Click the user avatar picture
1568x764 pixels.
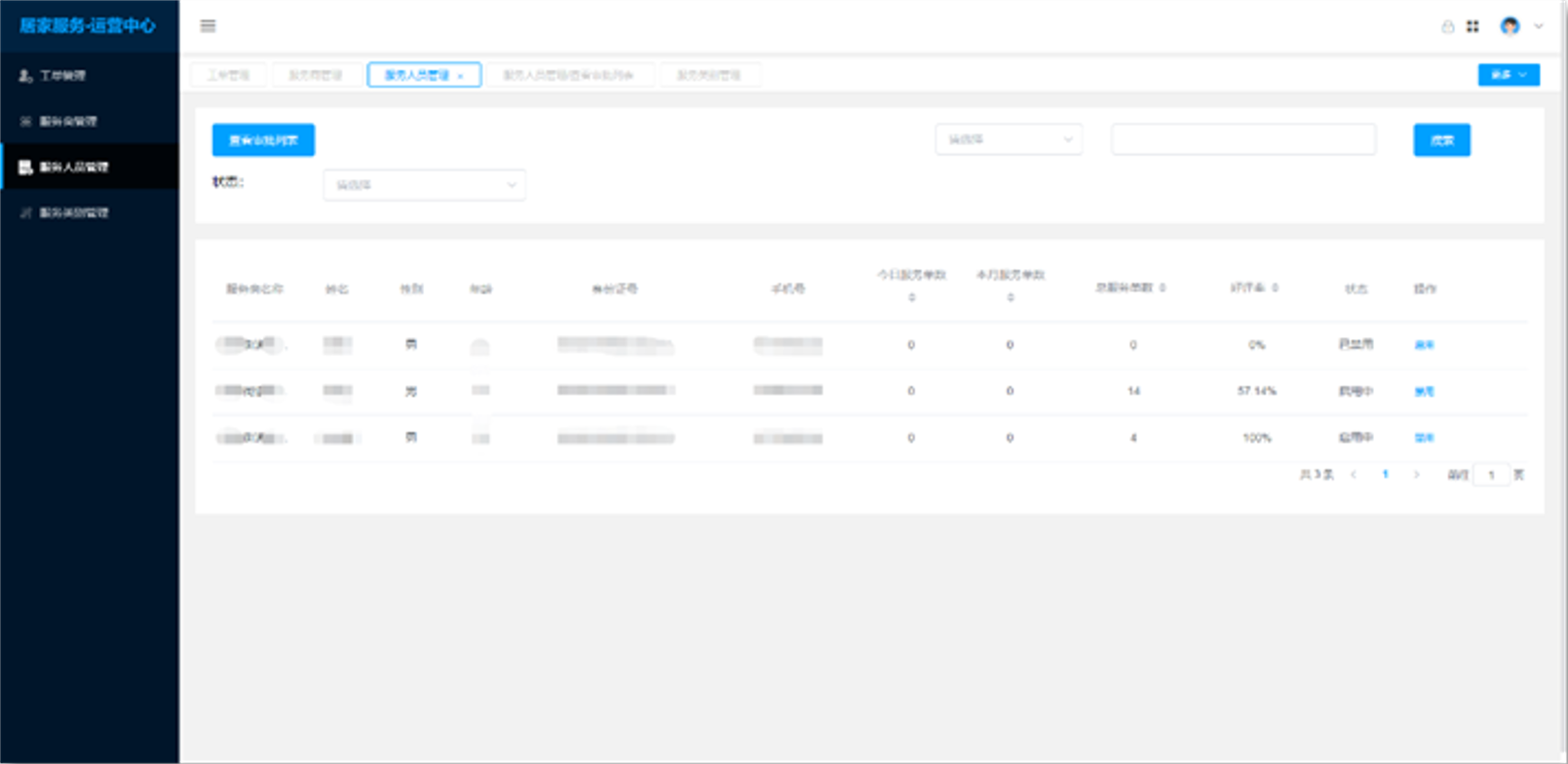pos(1510,26)
